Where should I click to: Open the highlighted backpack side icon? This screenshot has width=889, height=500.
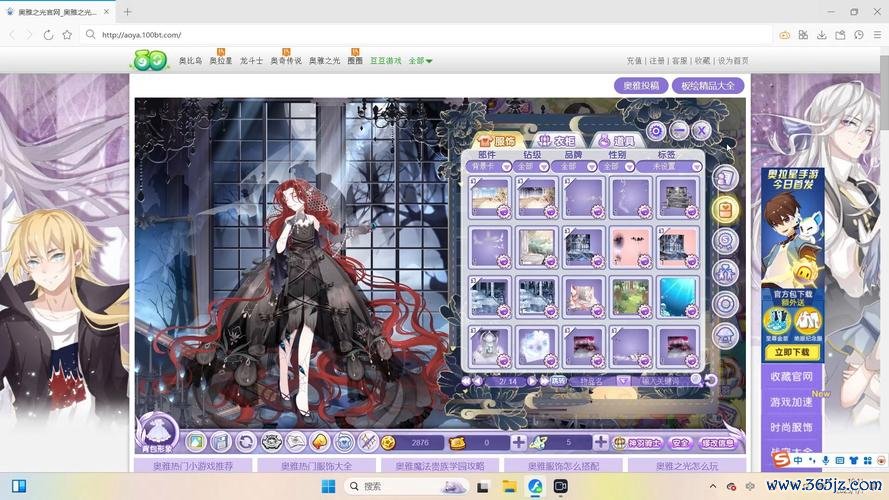[x=725, y=209]
